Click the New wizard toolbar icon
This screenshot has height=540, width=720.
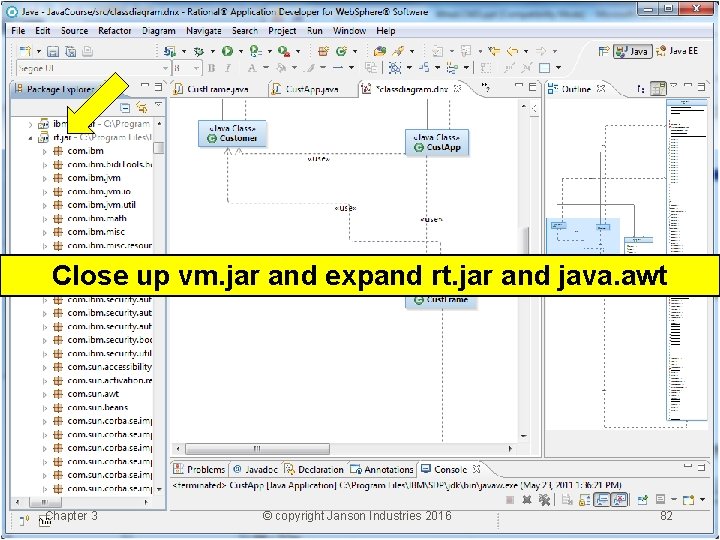(25, 51)
